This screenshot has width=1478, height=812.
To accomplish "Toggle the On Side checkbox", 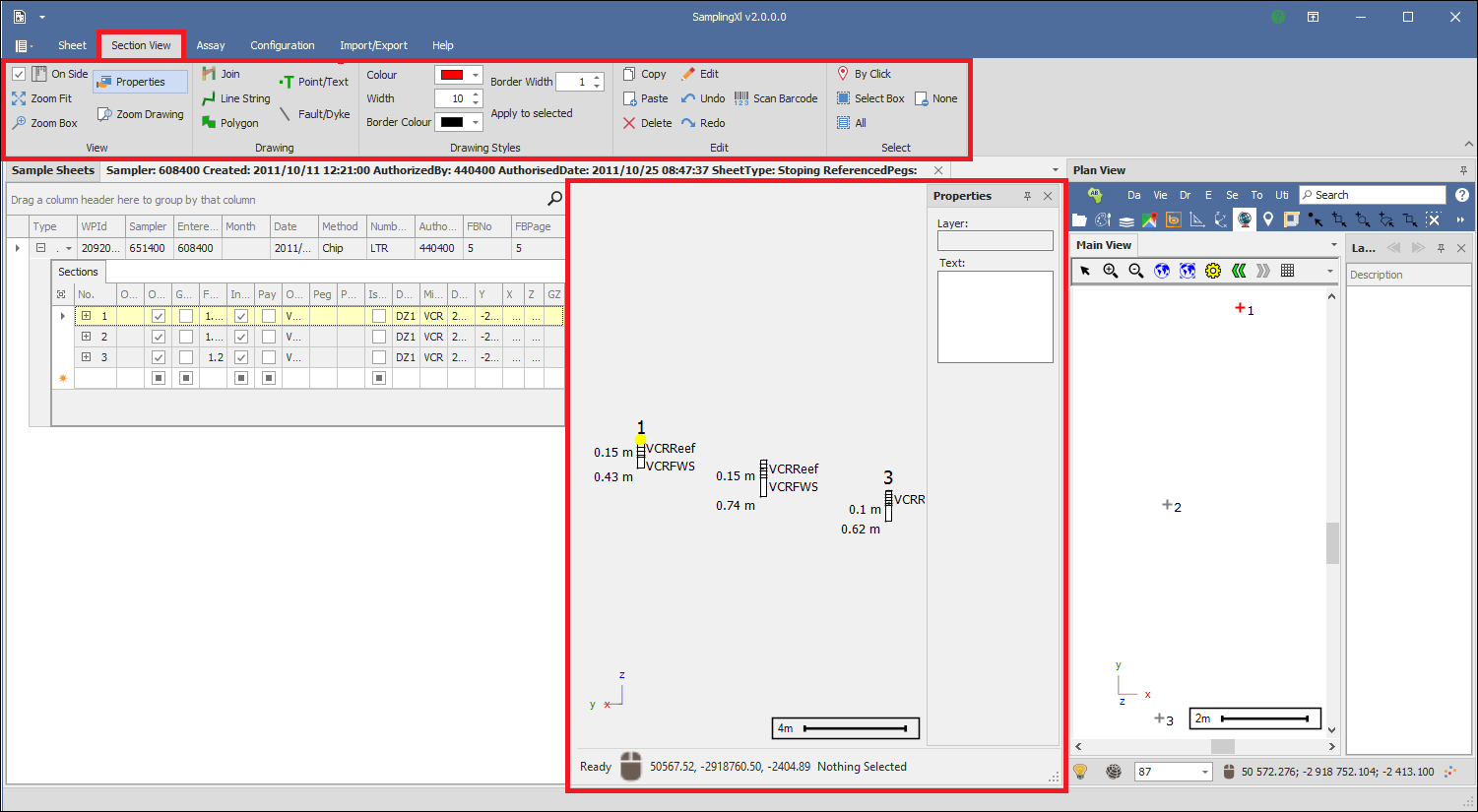I will [x=19, y=74].
